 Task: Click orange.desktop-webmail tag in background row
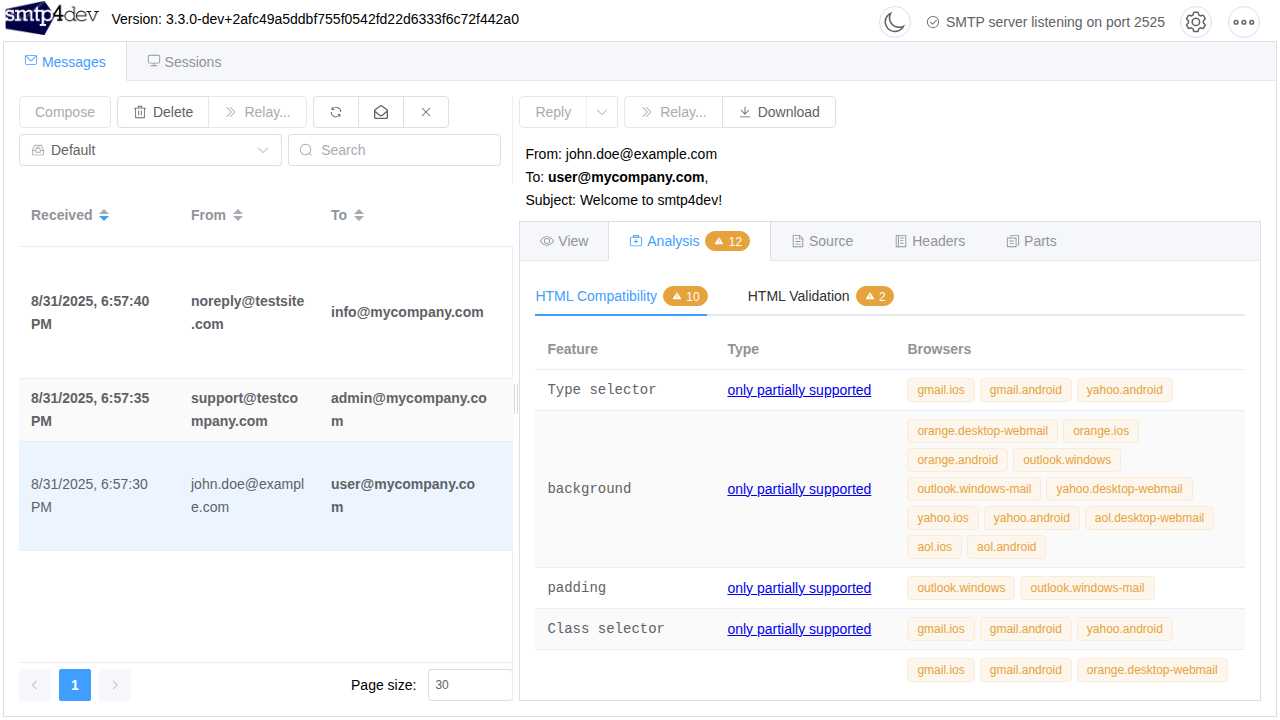[982, 431]
